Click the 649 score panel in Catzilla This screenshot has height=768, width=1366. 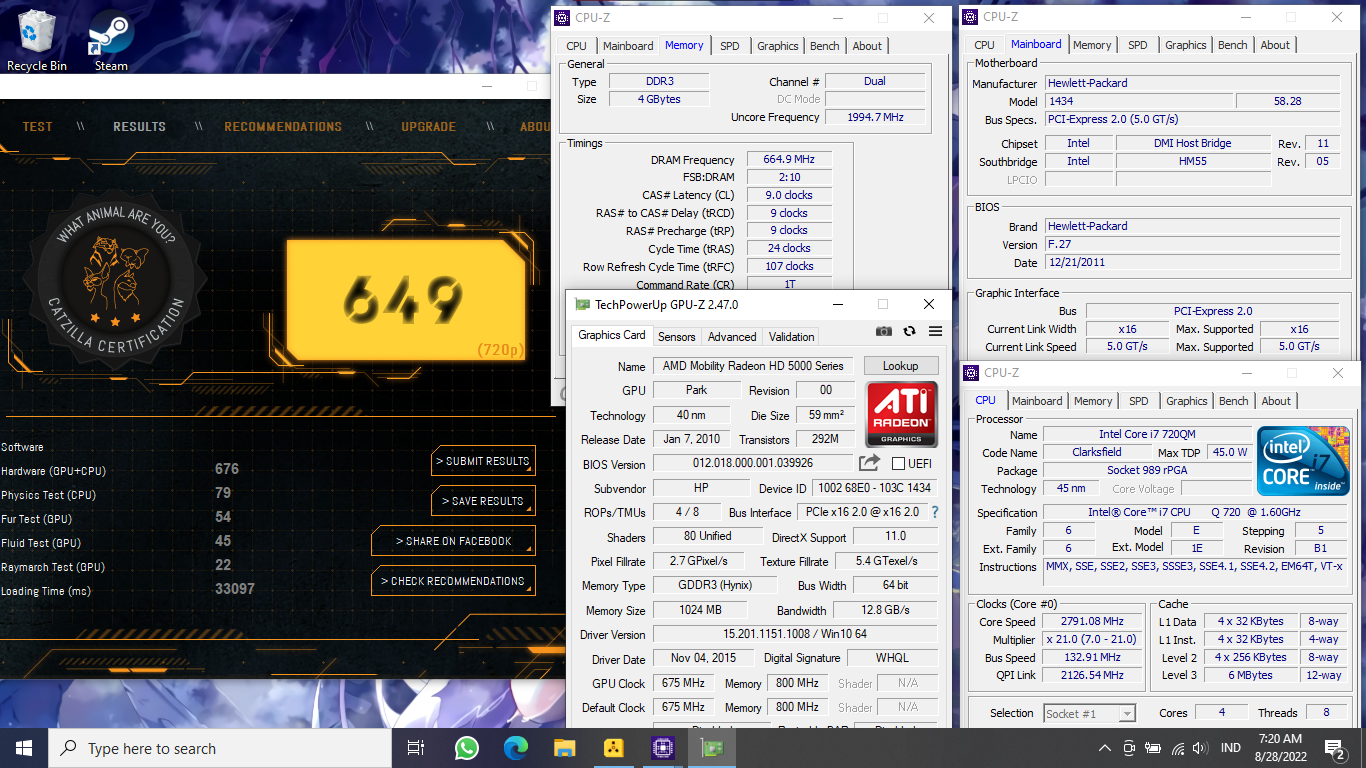pyautogui.click(x=405, y=299)
